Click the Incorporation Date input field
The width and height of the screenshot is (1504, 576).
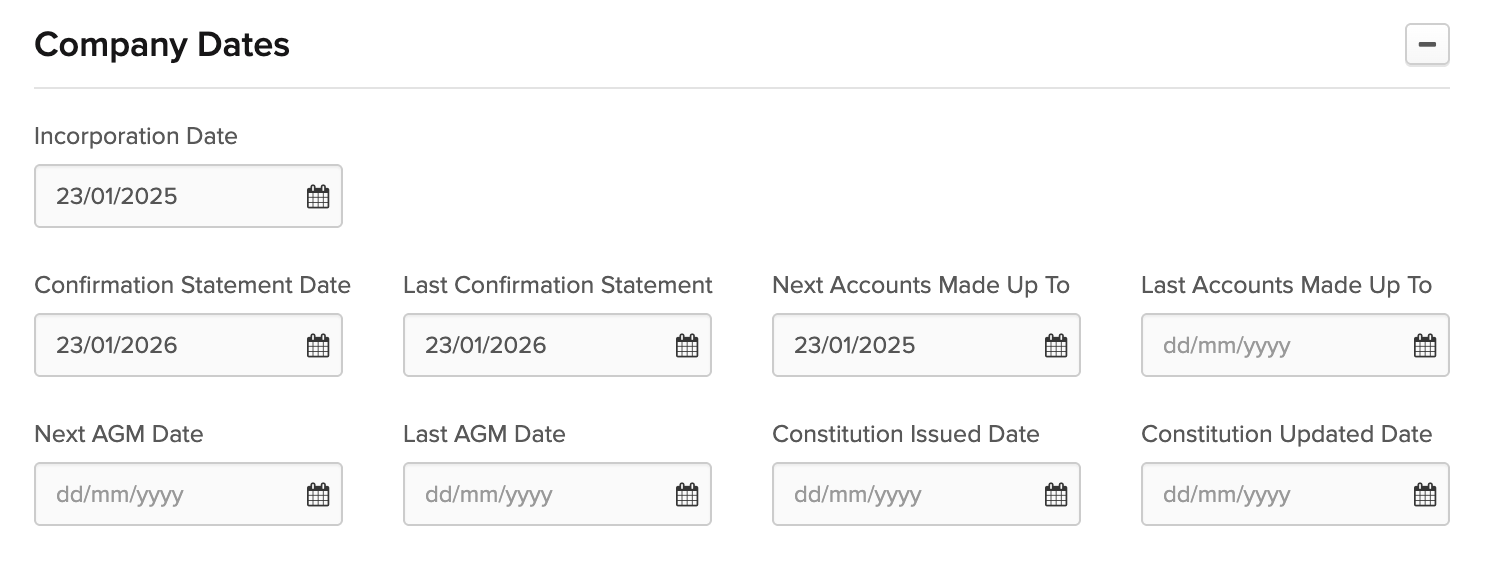click(x=188, y=196)
